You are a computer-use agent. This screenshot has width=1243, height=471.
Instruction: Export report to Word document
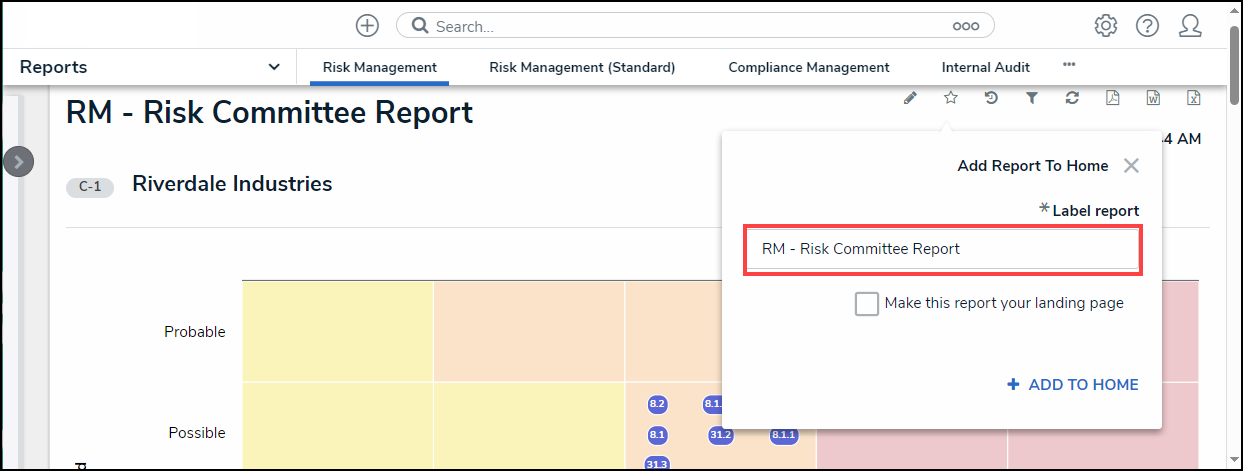pyautogui.click(x=1153, y=98)
